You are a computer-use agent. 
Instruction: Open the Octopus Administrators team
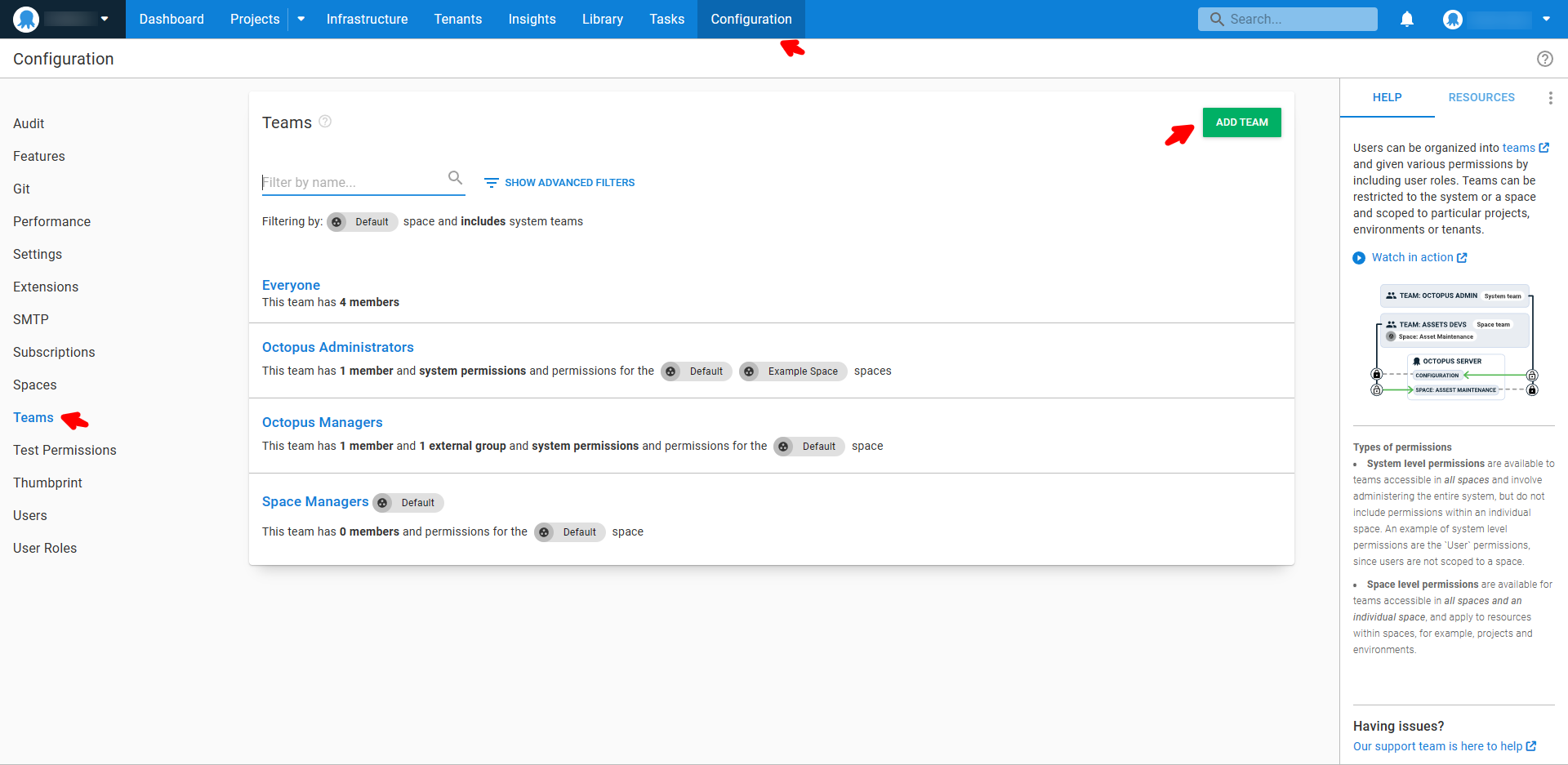point(338,347)
